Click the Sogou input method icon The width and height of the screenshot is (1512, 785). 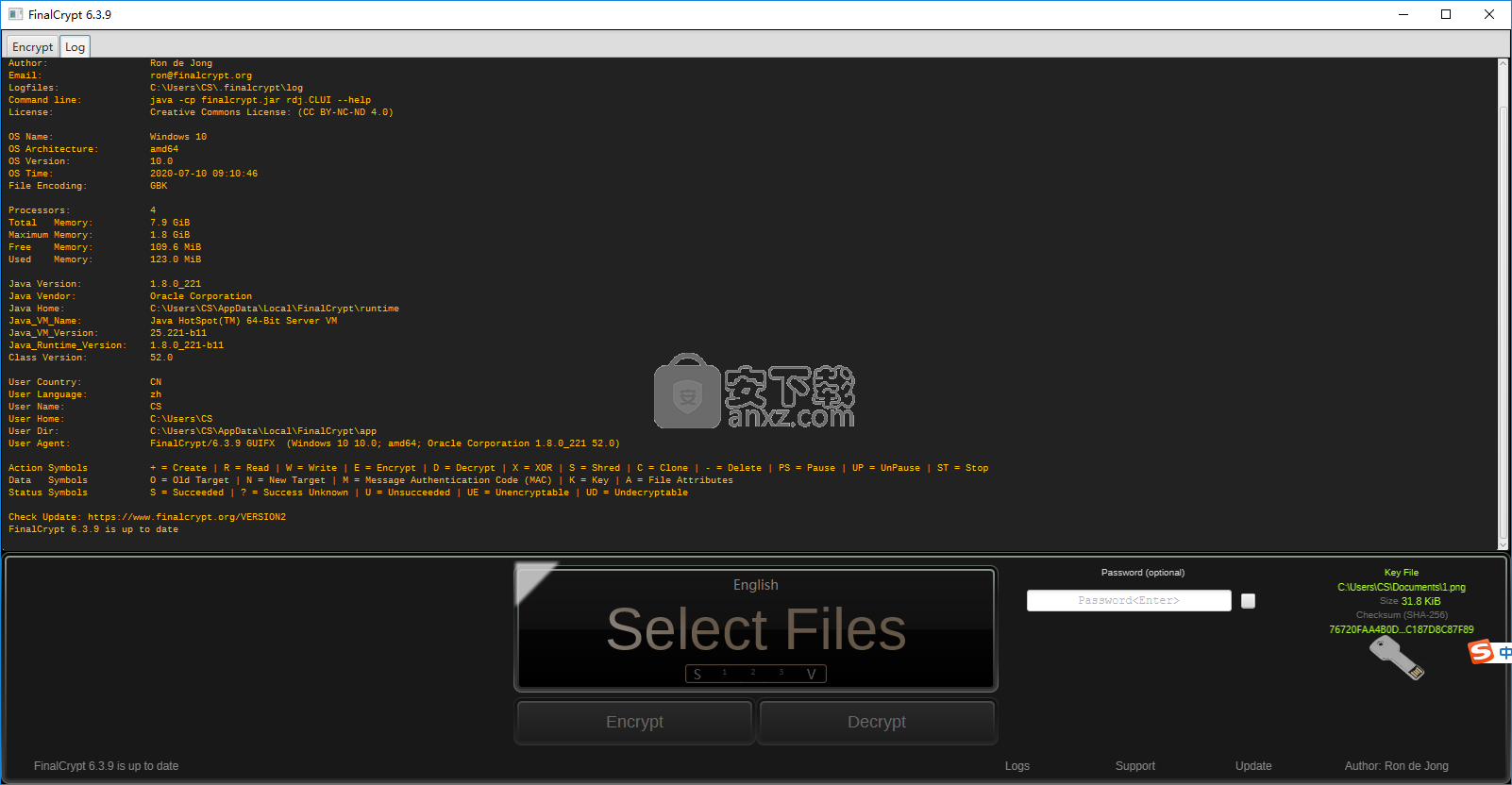[x=1481, y=651]
